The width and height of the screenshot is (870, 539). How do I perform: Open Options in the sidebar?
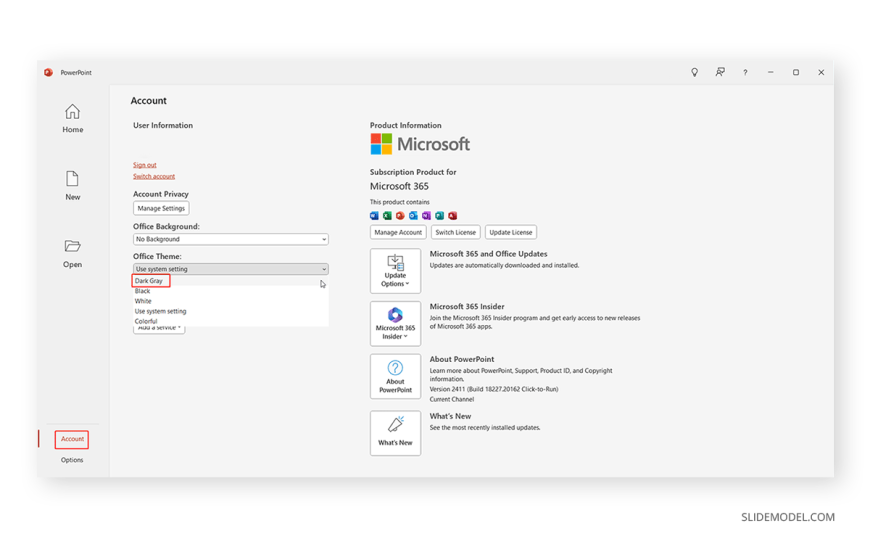coord(72,460)
